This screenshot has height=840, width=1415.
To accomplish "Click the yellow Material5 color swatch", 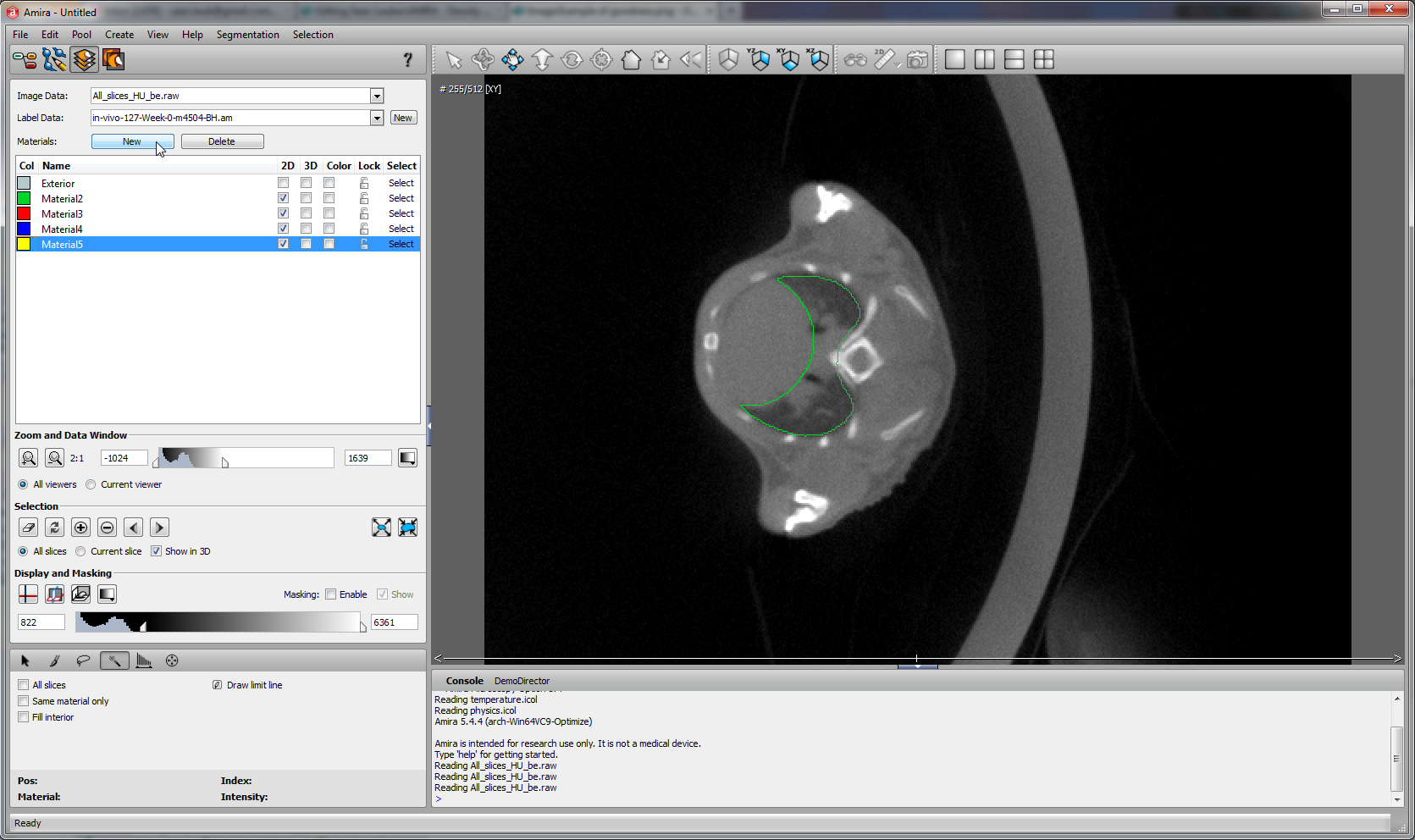I will [x=25, y=244].
